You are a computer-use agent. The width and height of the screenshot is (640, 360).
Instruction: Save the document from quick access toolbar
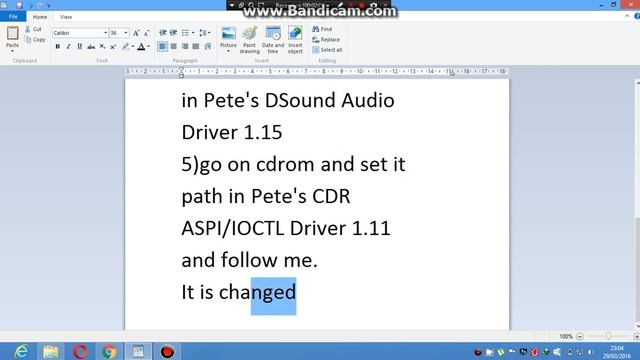pos(19,5)
